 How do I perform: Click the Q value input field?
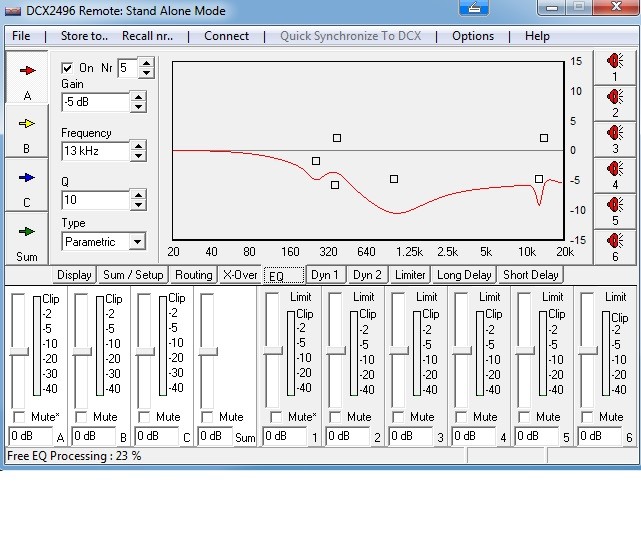(x=96, y=200)
